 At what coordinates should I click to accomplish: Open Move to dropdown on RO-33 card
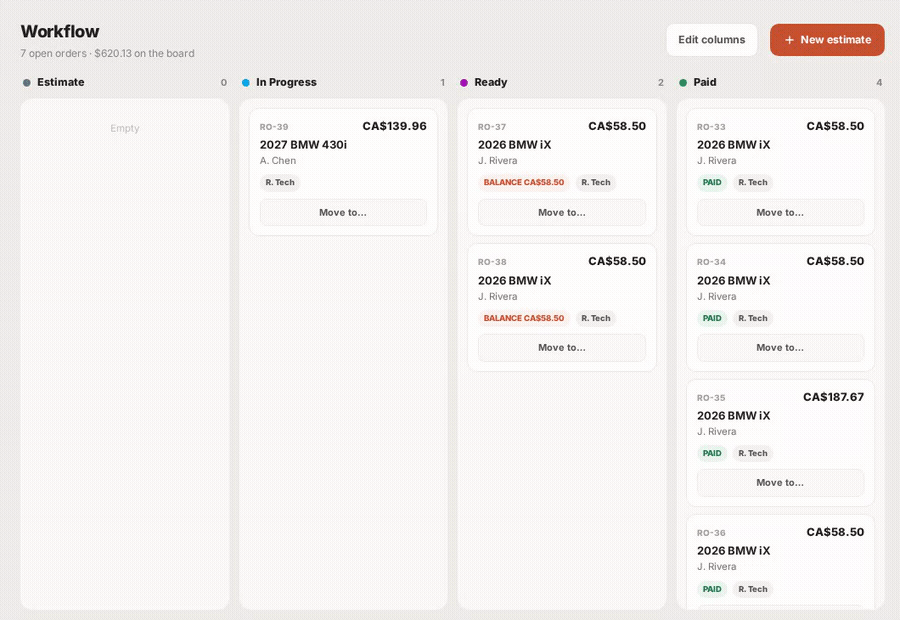(780, 212)
